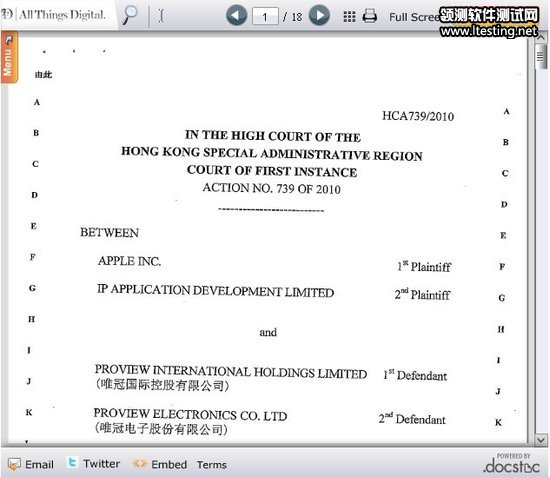Click the 1st Defendant label
550x477 pixels.
tap(415, 376)
